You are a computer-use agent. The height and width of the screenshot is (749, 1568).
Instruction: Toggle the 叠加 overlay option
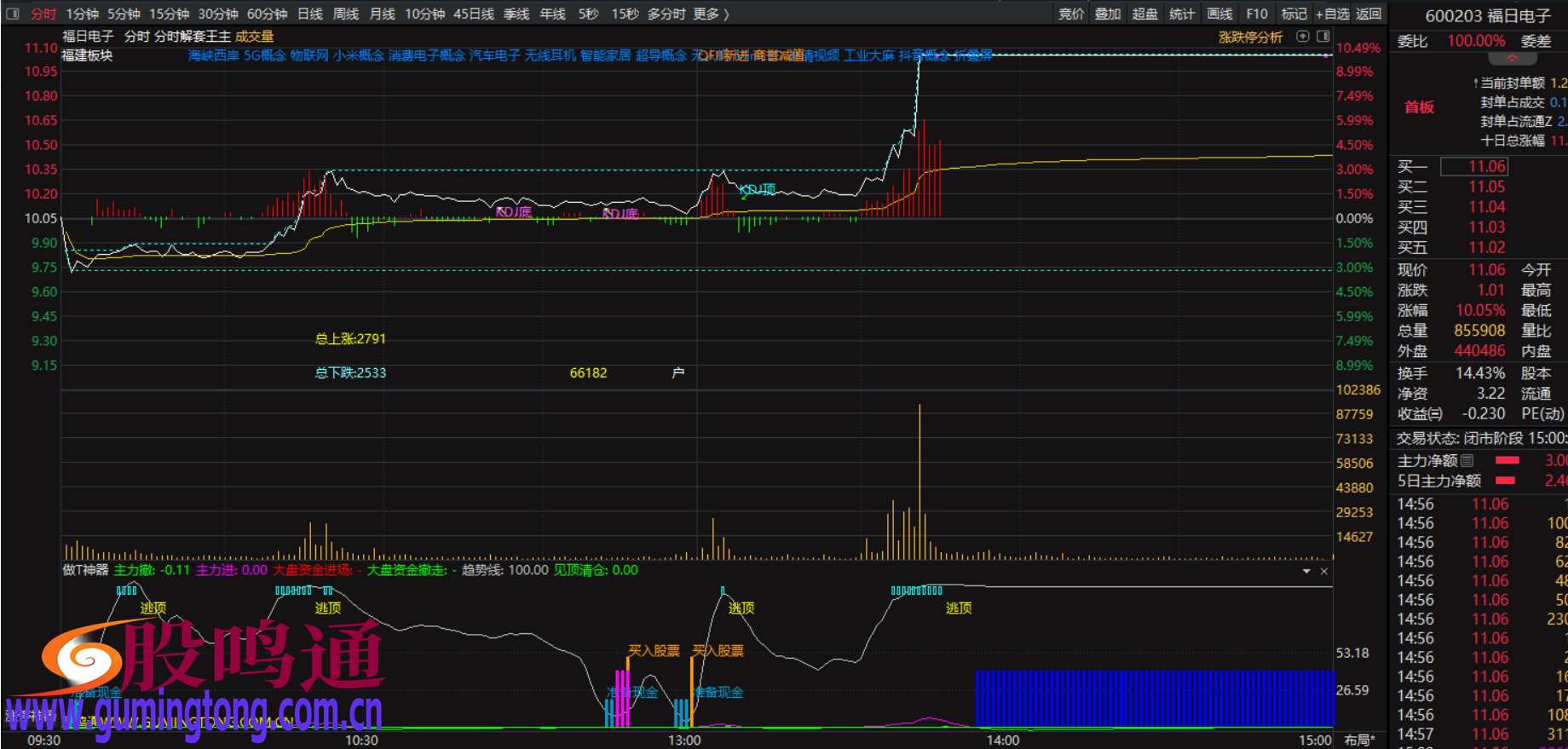coord(1108,14)
